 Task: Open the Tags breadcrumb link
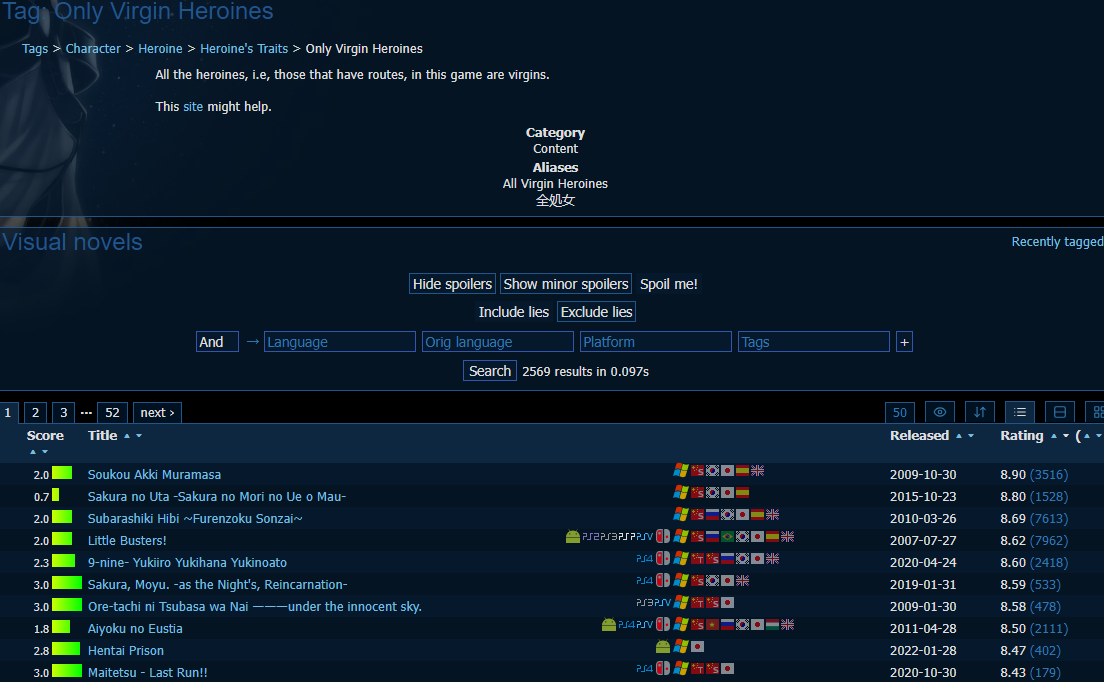[34, 49]
